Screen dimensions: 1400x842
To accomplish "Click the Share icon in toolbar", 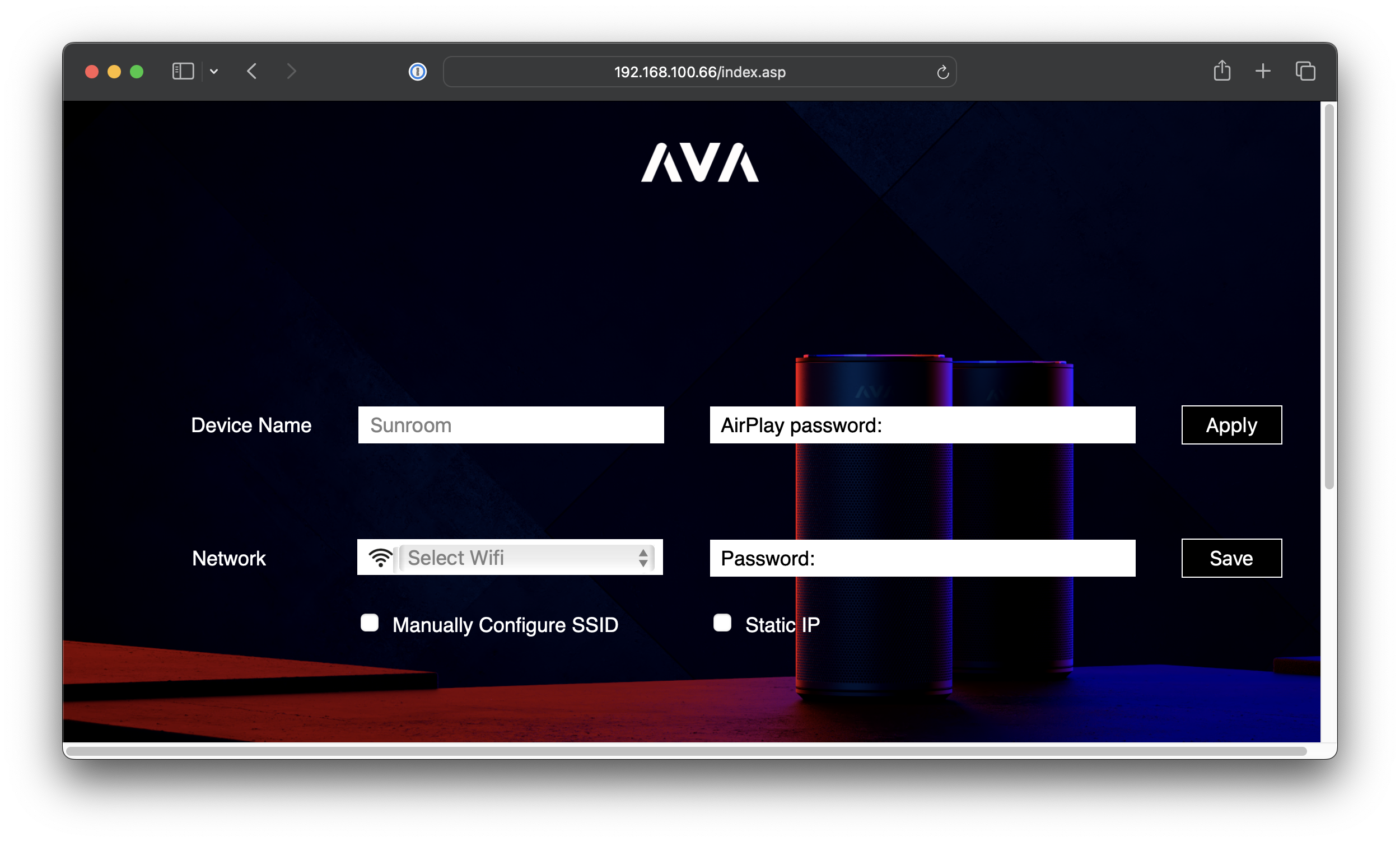I will pos(1222,71).
